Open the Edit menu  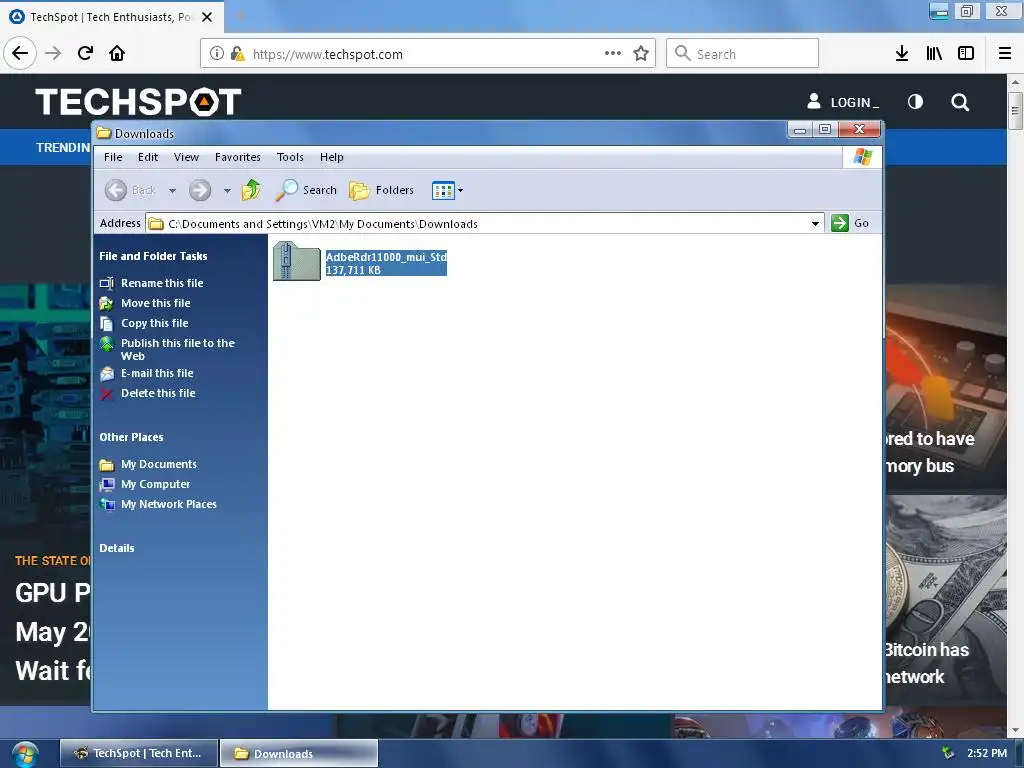click(148, 157)
